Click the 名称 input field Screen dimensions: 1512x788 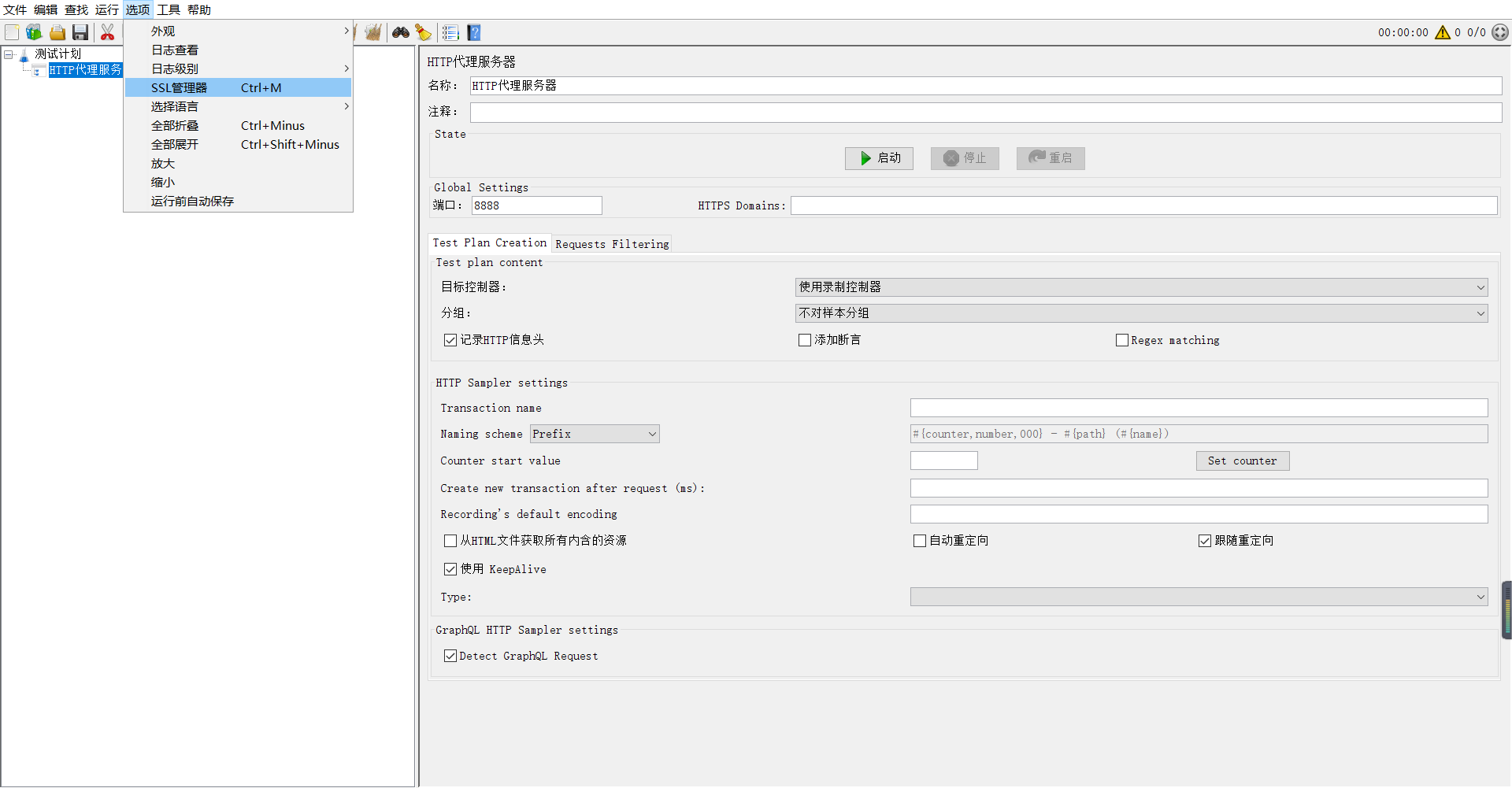(x=986, y=86)
